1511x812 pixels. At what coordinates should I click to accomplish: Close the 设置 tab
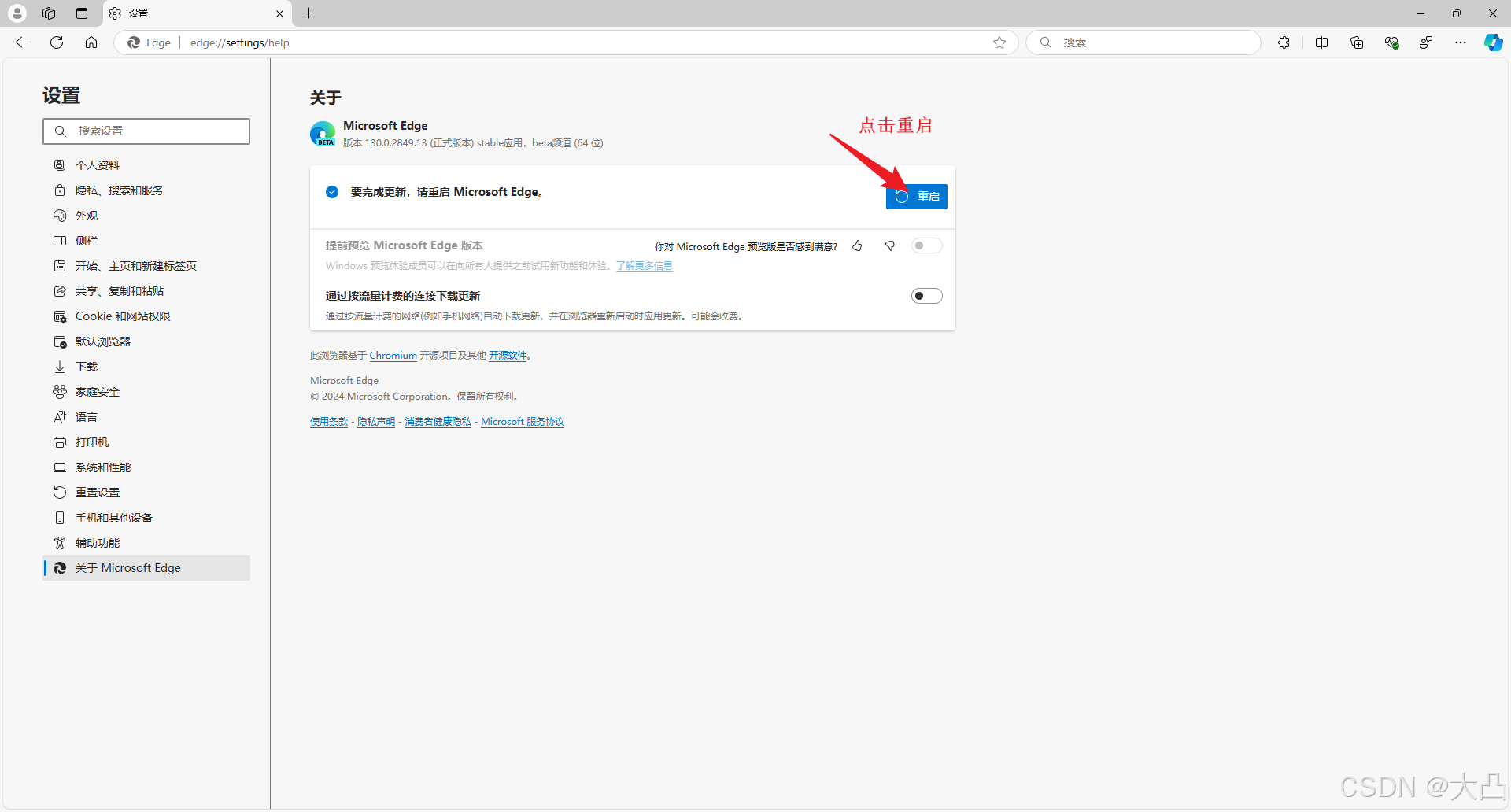point(279,13)
